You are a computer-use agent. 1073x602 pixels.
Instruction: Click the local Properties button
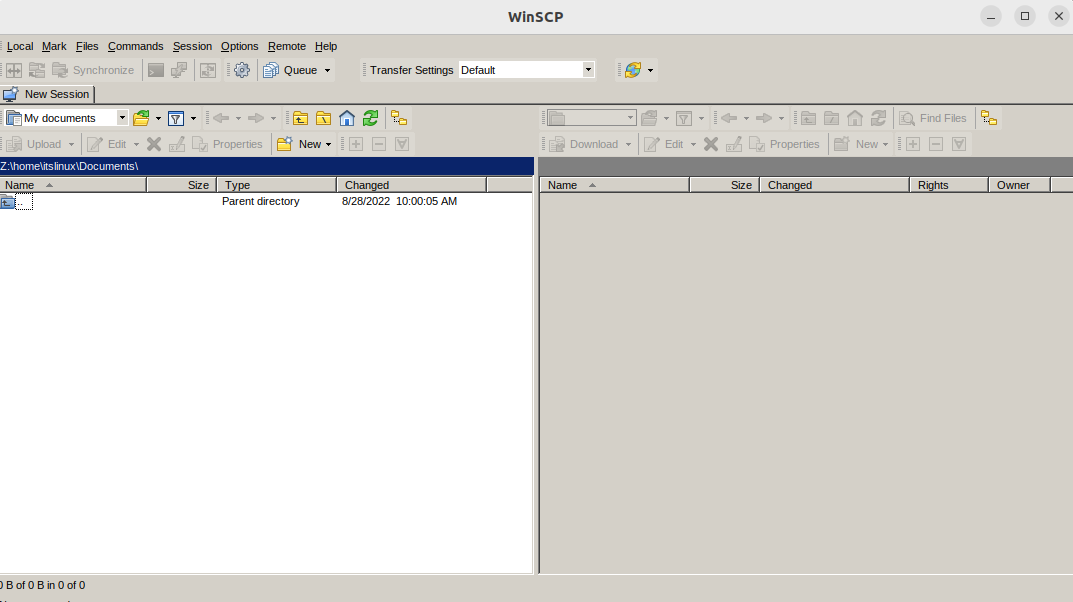tap(228, 144)
